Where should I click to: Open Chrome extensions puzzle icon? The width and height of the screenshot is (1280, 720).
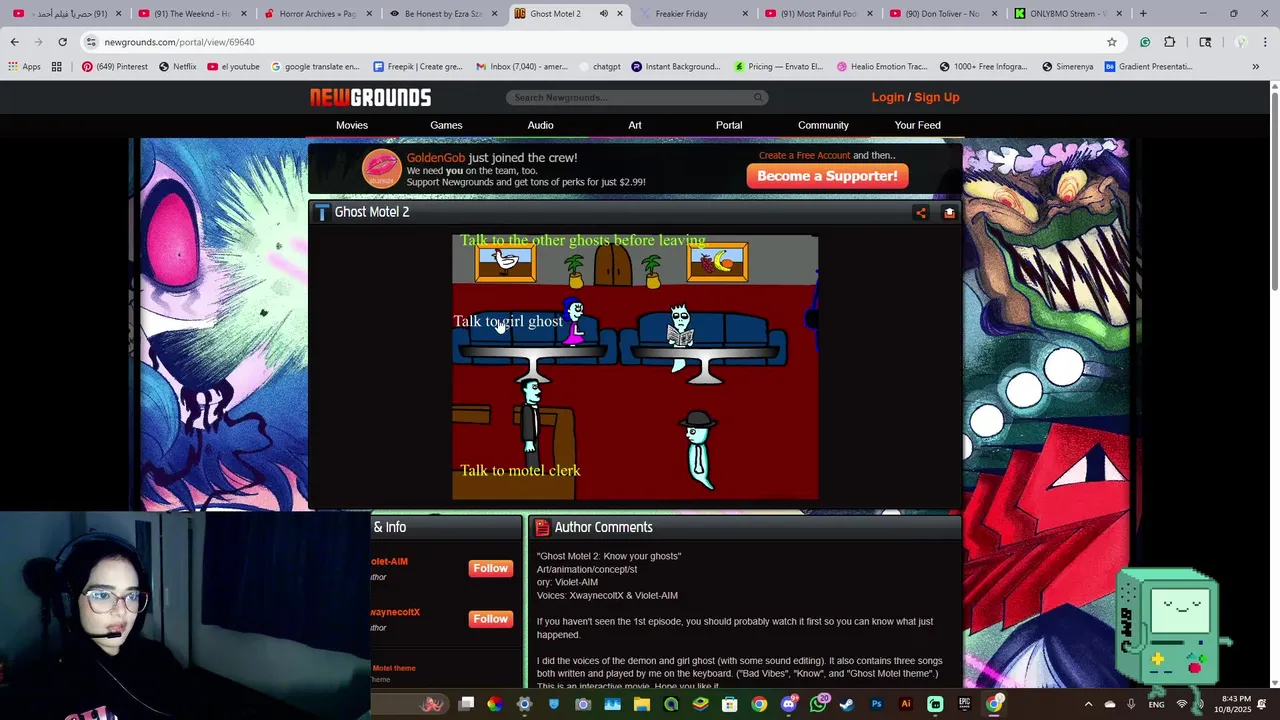click(x=1170, y=42)
